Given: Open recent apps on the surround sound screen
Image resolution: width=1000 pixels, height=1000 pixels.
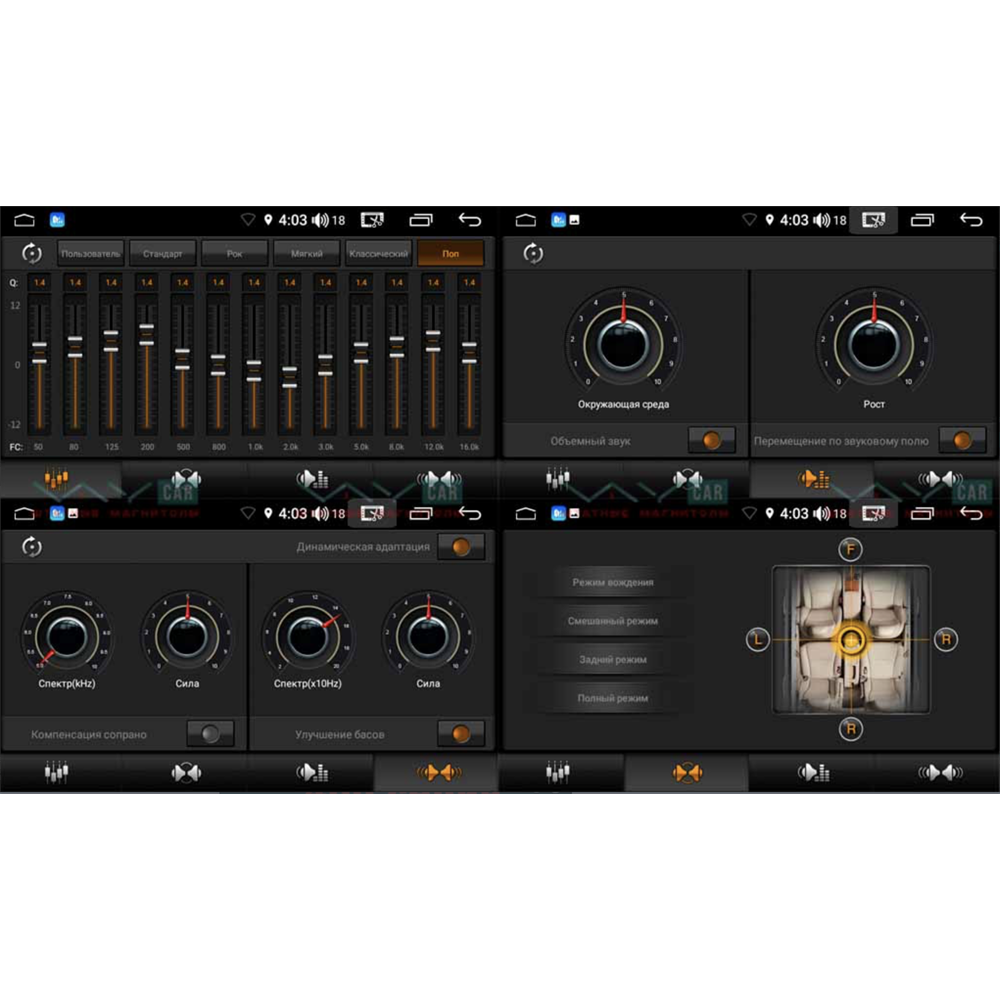Looking at the screenshot, I should click(x=922, y=220).
